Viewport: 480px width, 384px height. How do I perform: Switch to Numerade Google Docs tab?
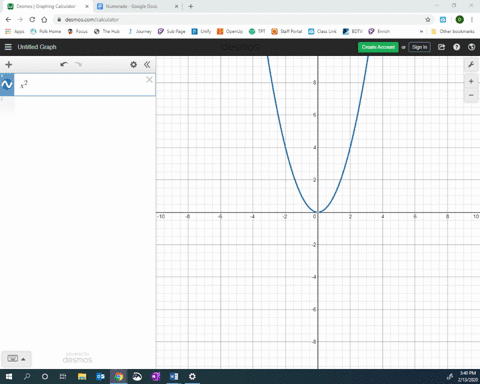click(x=131, y=6)
